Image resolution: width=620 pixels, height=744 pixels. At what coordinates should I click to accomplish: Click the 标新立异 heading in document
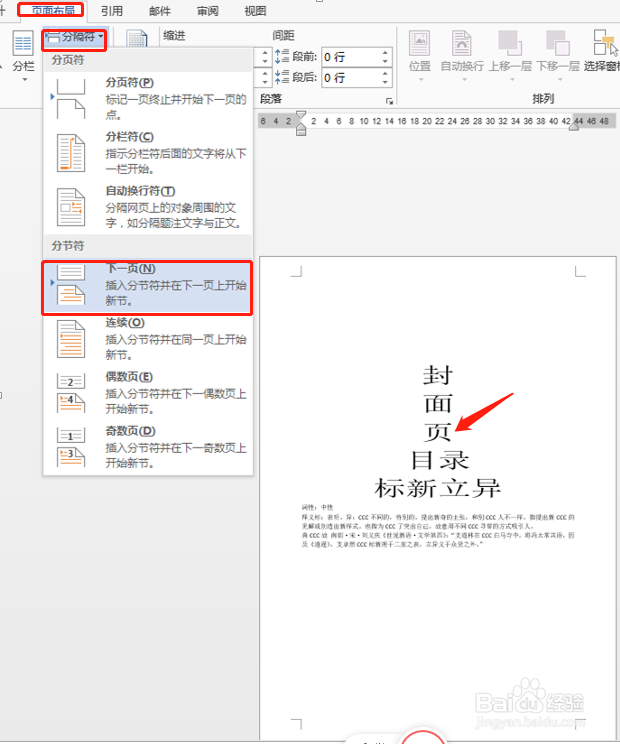pyautogui.click(x=437, y=488)
